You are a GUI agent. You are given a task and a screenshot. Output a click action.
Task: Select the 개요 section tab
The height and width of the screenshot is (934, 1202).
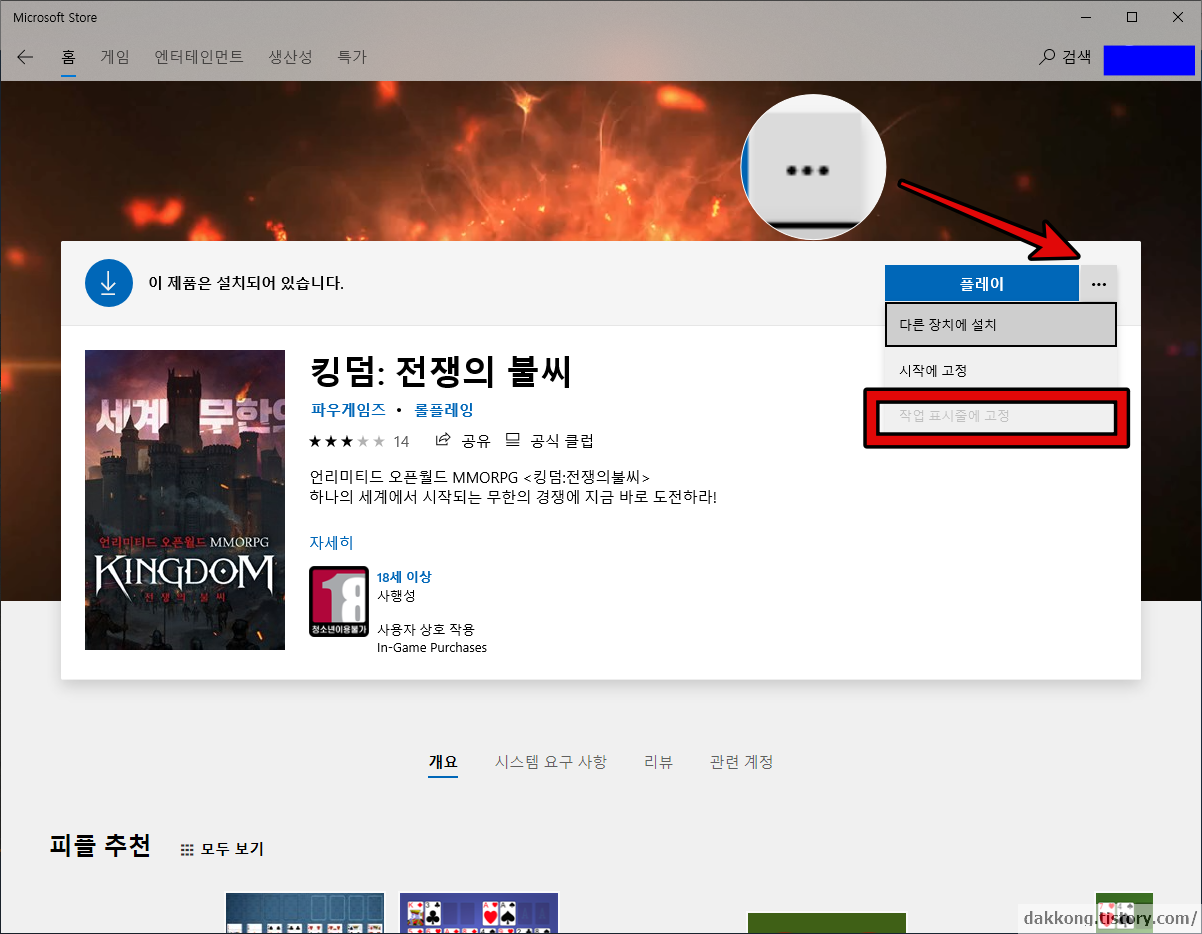tap(443, 762)
